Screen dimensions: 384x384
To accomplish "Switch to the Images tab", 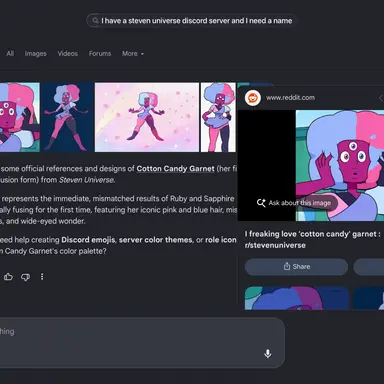I will tap(36, 53).
